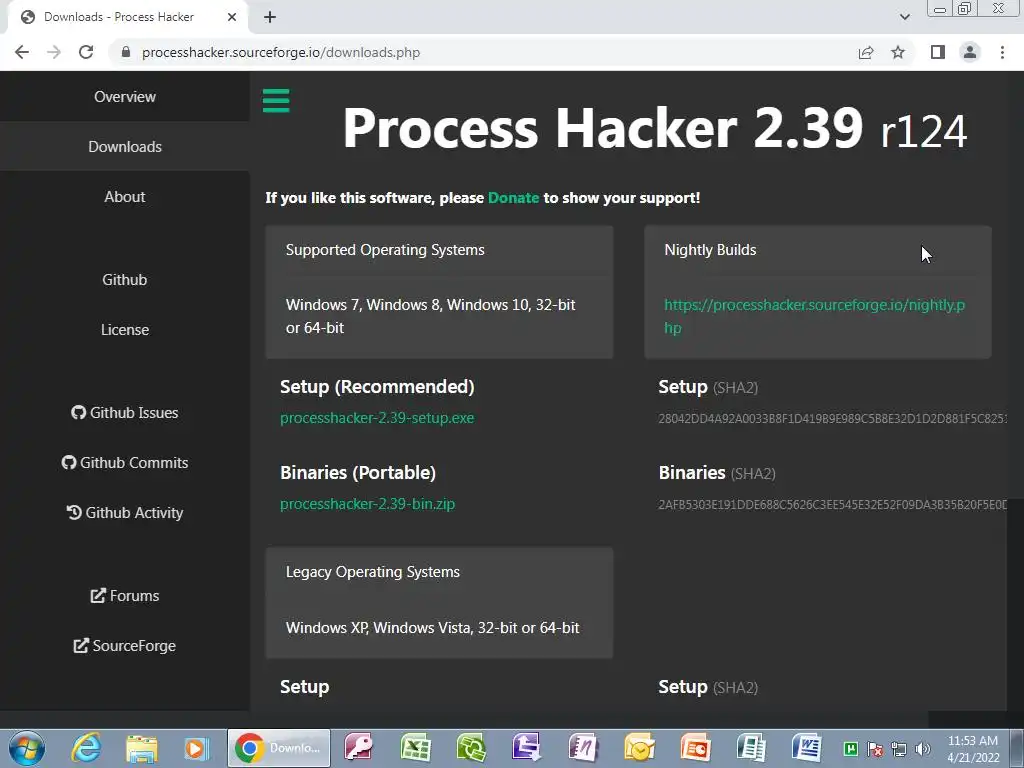The width and height of the screenshot is (1024, 768).
Task: Click the Binaries SHA2 hash starting 2AFB5303
Action: pos(832,505)
